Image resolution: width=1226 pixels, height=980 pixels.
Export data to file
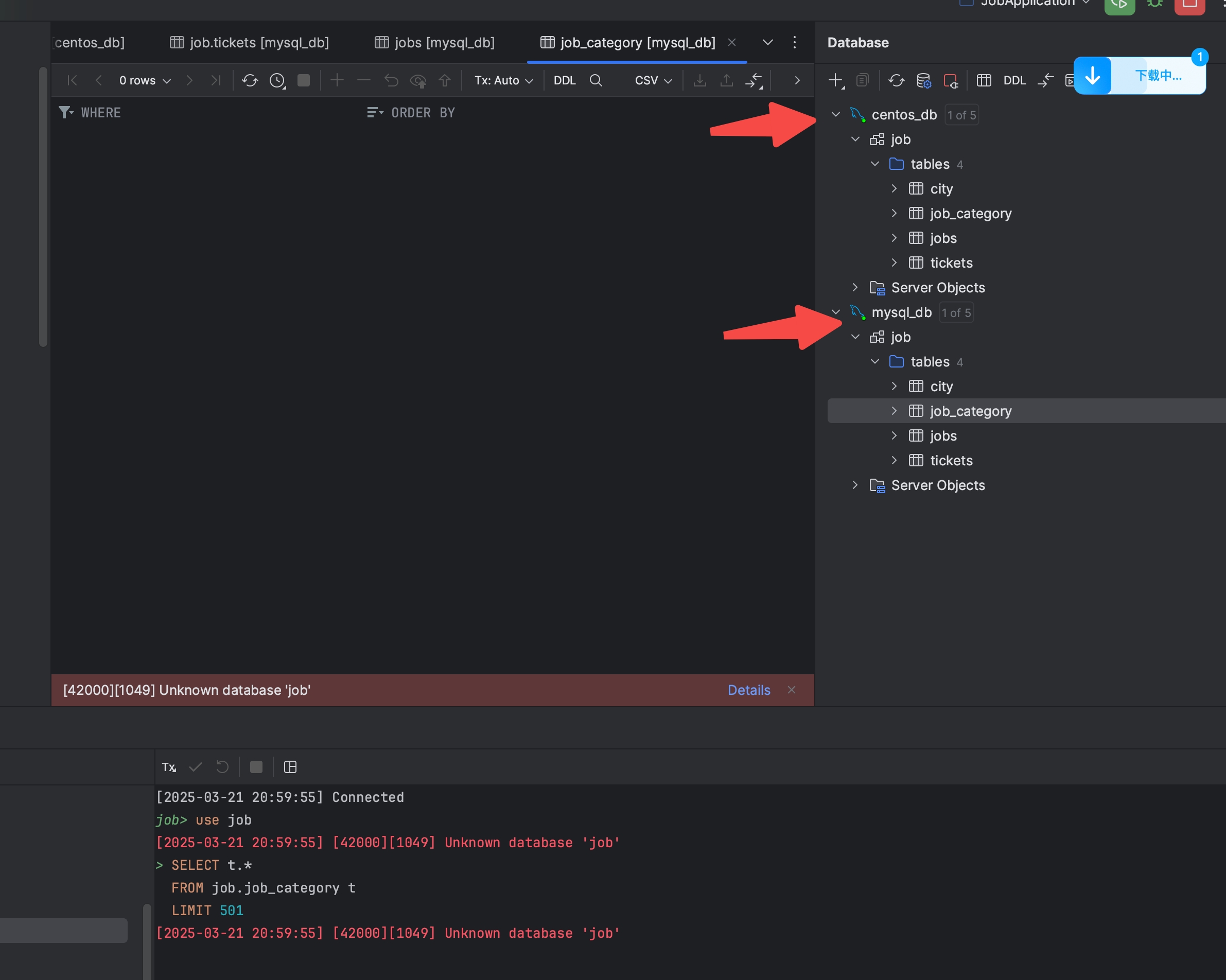point(700,80)
